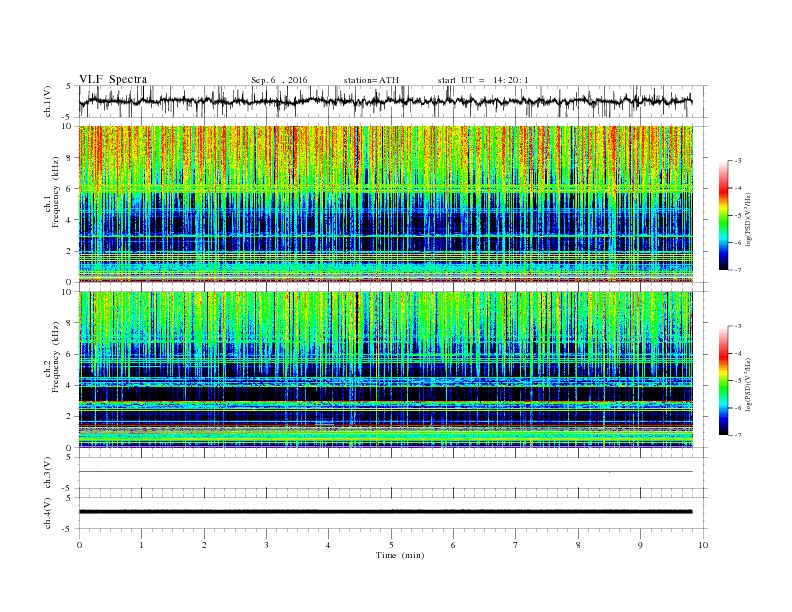Click the '1' tick label on the Time axis
The width and height of the screenshot is (792, 612).
[x=141, y=545]
